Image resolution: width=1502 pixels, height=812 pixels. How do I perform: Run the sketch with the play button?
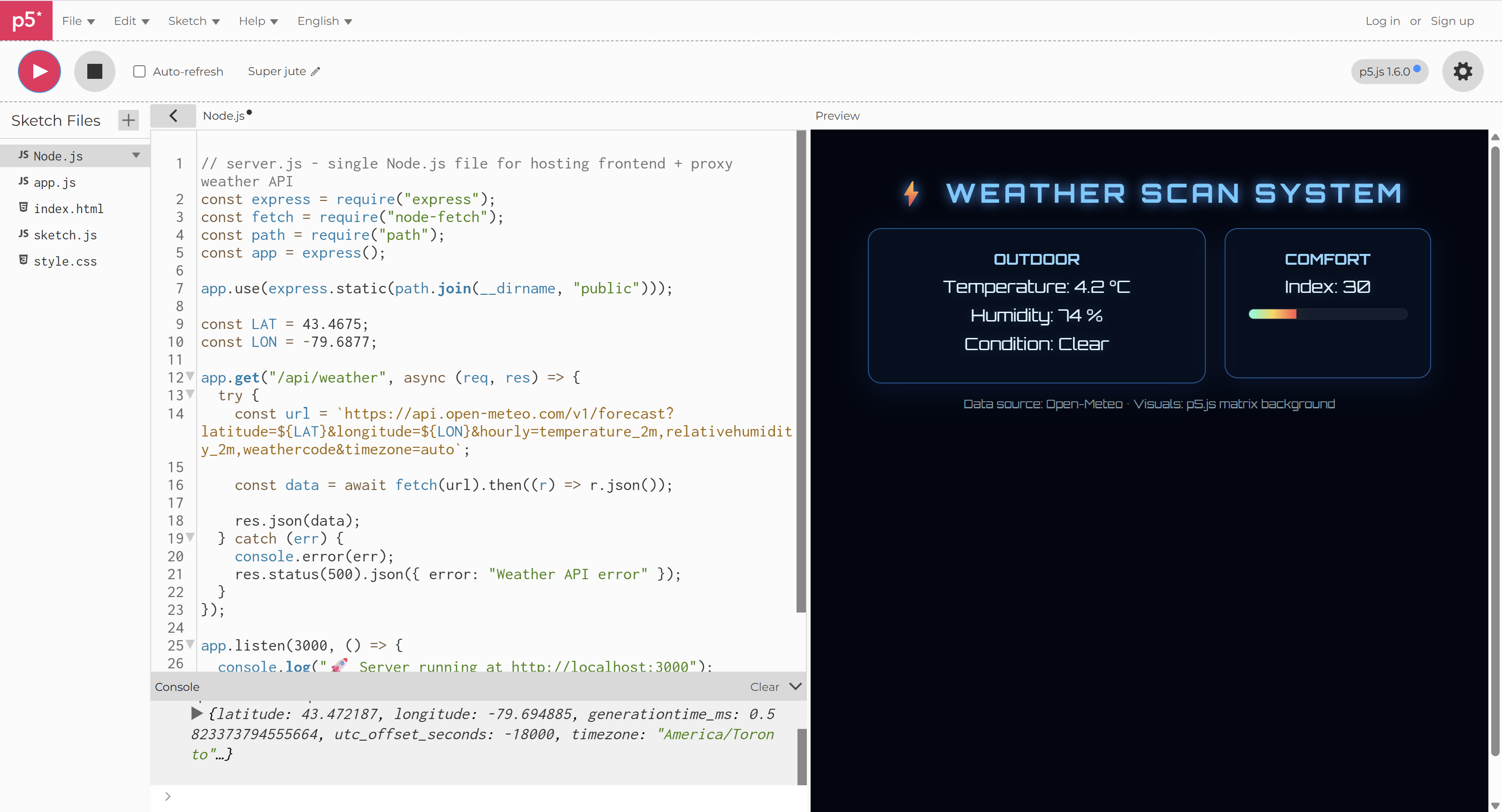pyautogui.click(x=39, y=70)
